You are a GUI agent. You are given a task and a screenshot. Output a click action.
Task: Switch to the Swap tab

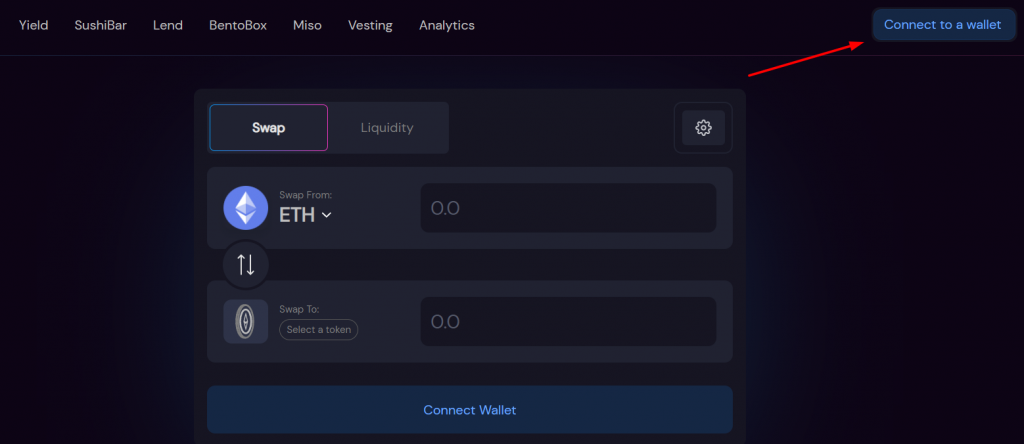[x=268, y=128]
